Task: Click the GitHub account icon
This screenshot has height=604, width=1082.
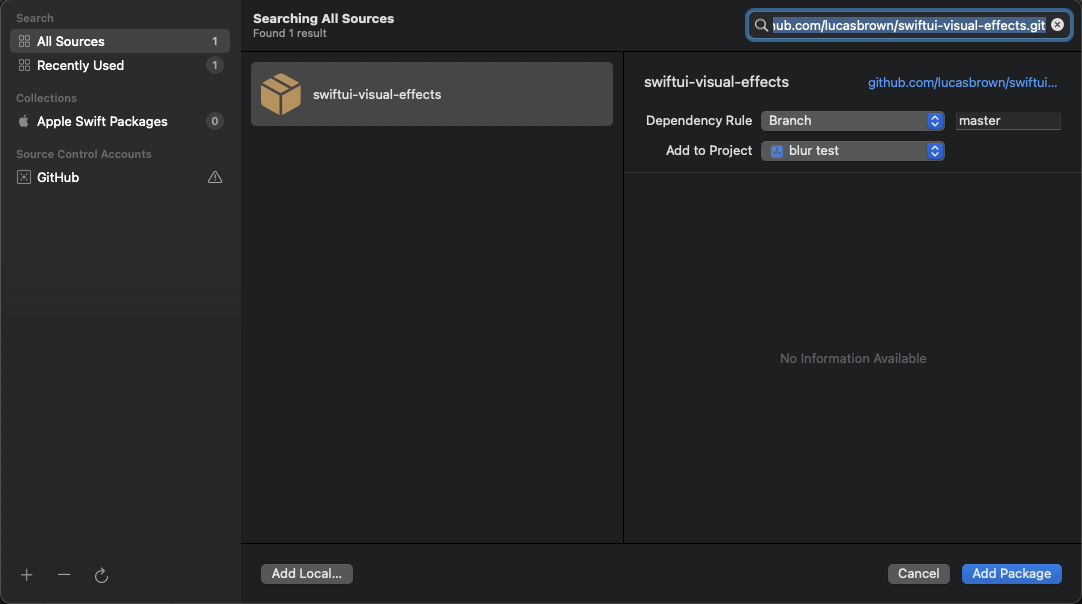Action: pos(24,177)
